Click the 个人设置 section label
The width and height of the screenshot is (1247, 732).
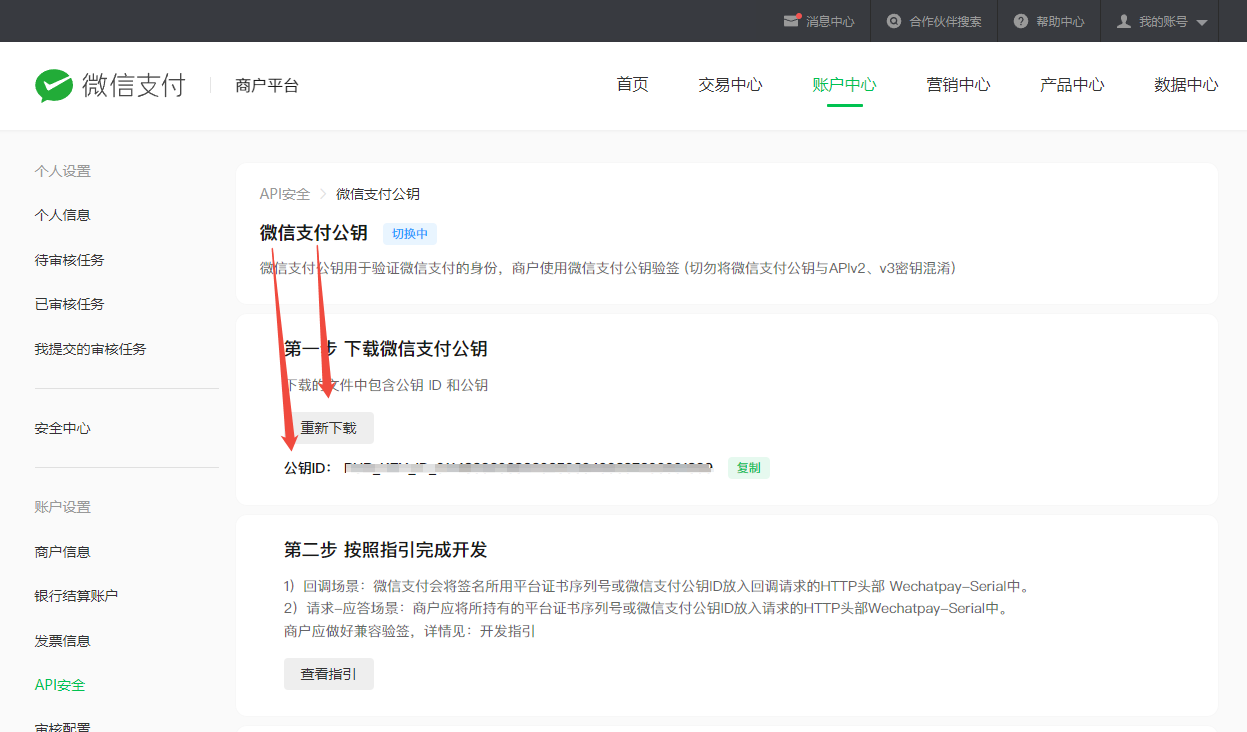point(62,171)
